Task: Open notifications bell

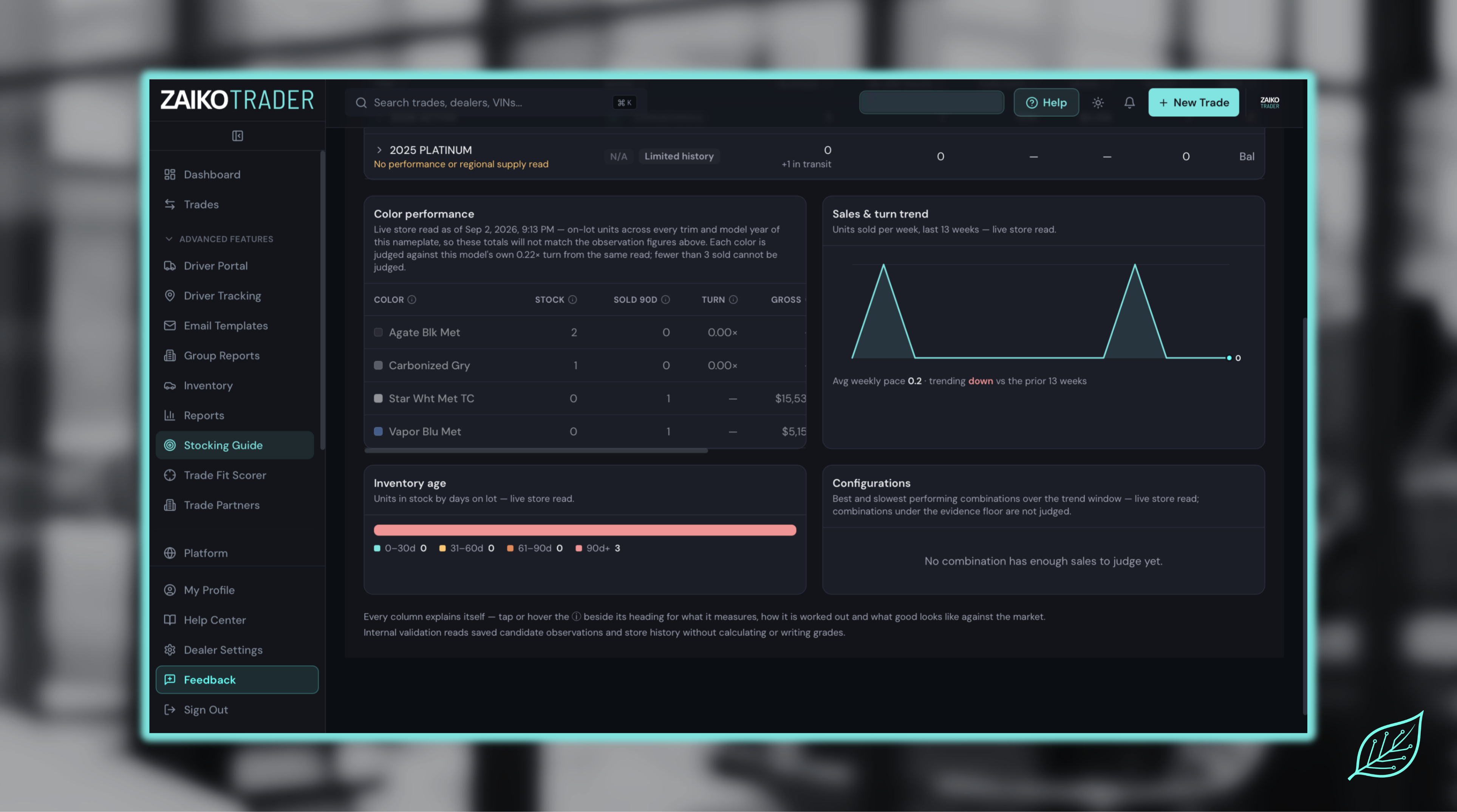Action: pyautogui.click(x=1129, y=102)
